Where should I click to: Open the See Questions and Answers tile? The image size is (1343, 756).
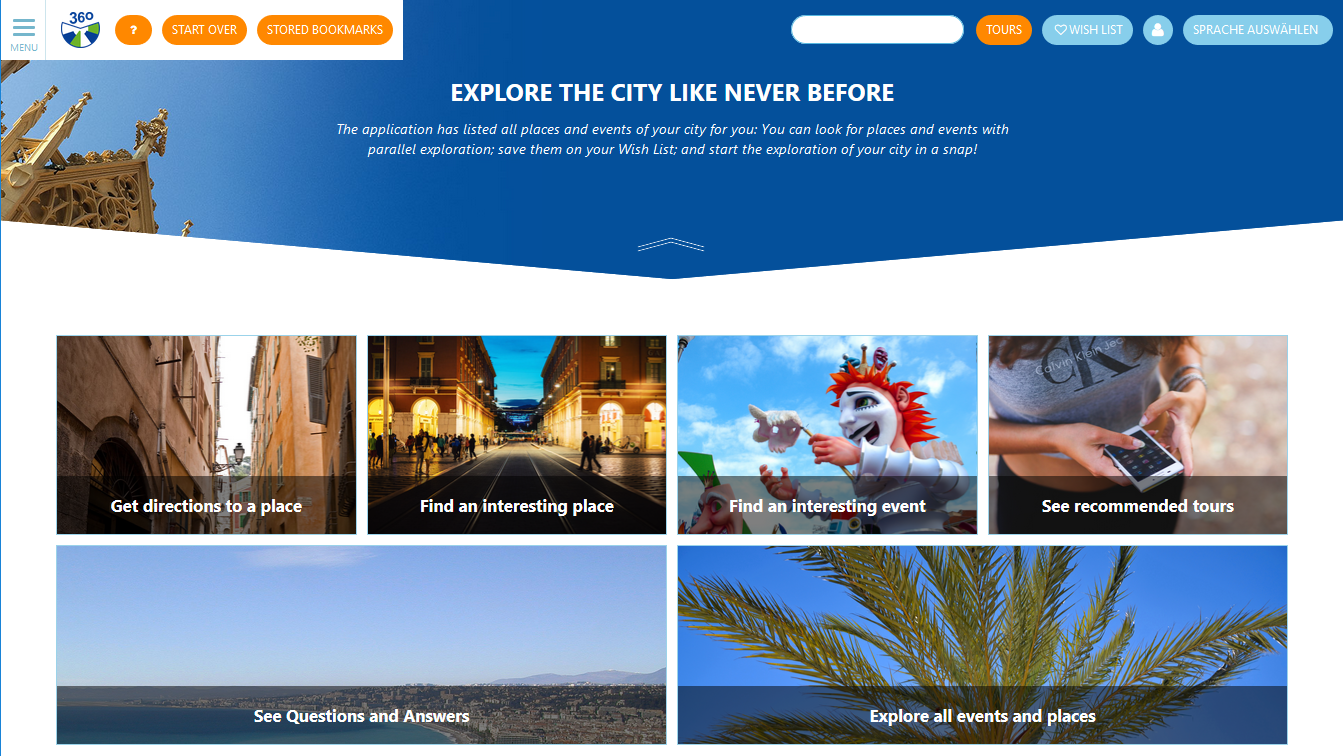tap(361, 645)
